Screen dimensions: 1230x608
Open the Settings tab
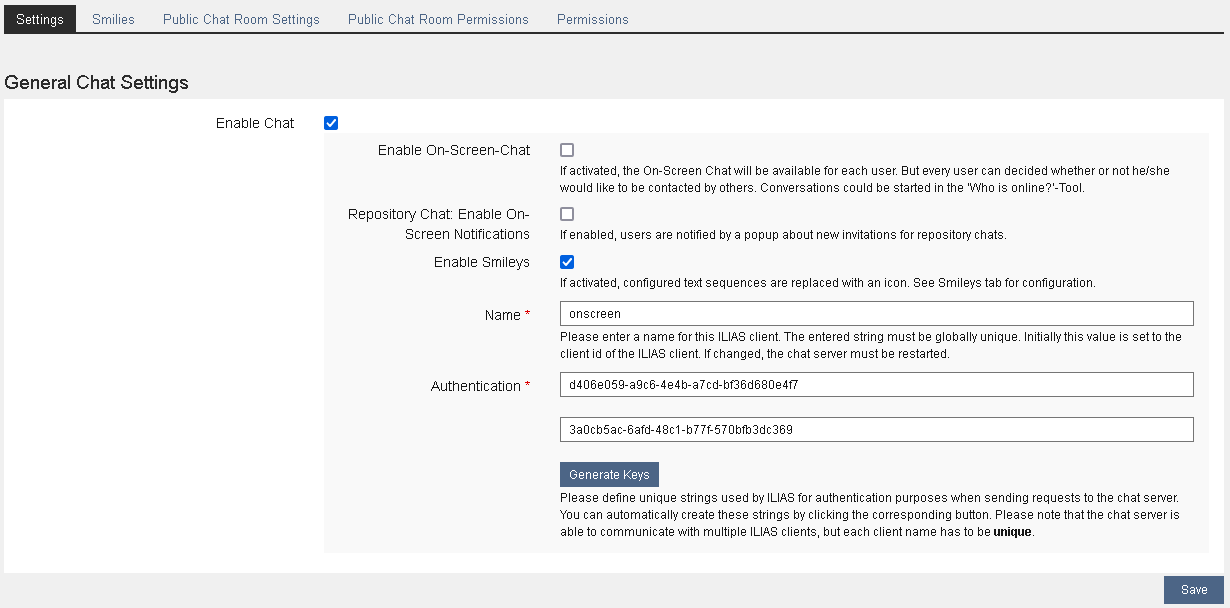click(40, 19)
